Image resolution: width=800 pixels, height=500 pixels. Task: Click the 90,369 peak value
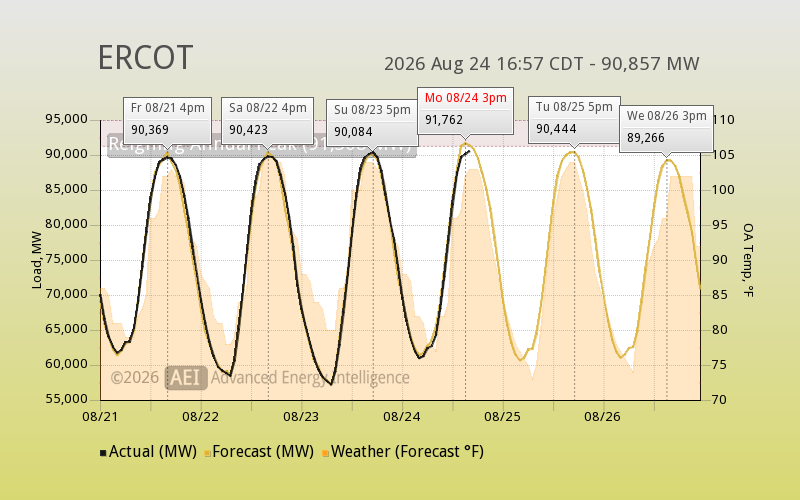(x=149, y=130)
